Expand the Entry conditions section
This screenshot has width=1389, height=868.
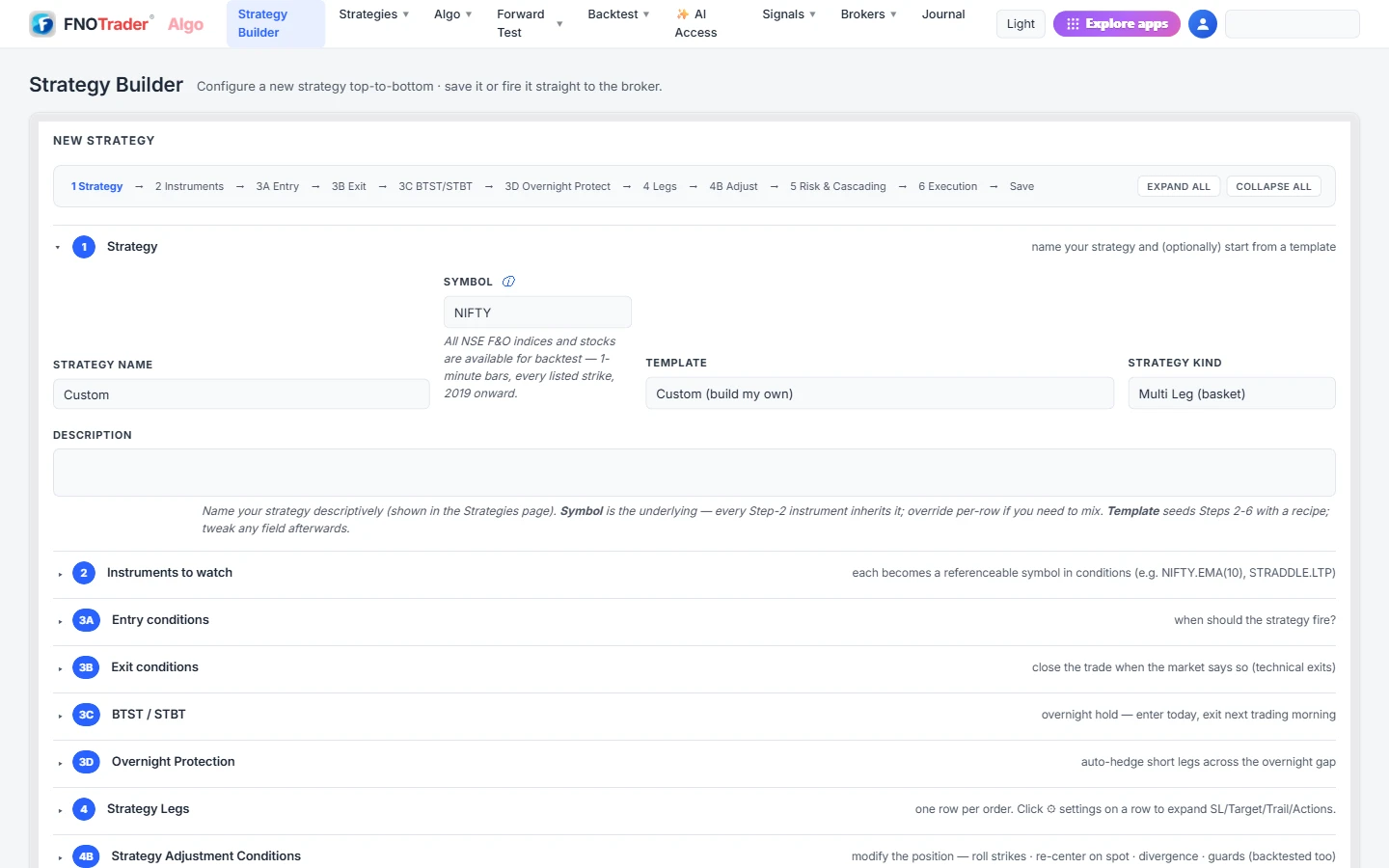click(x=60, y=621)
